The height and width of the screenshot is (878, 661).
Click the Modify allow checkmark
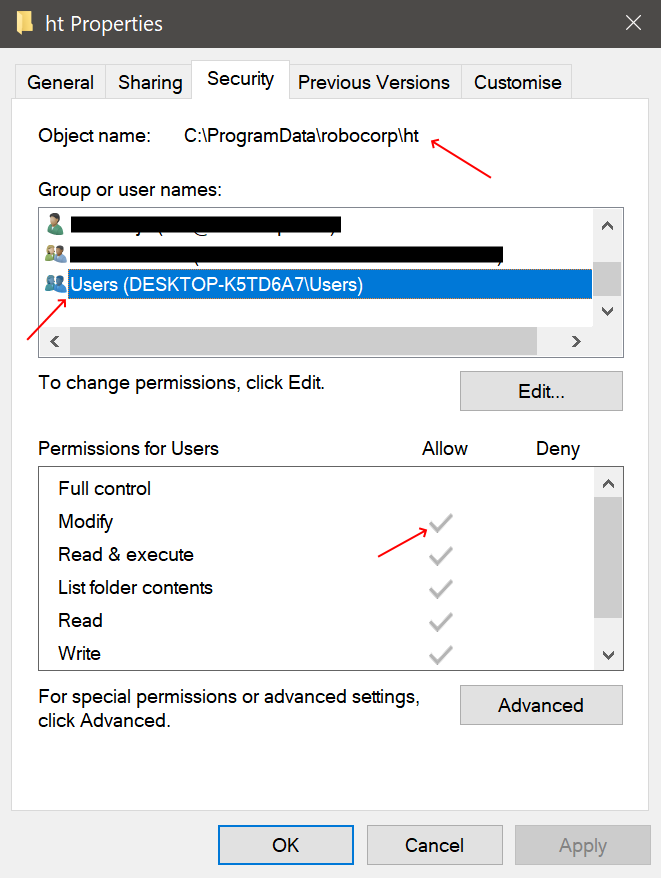coord(441,522)
